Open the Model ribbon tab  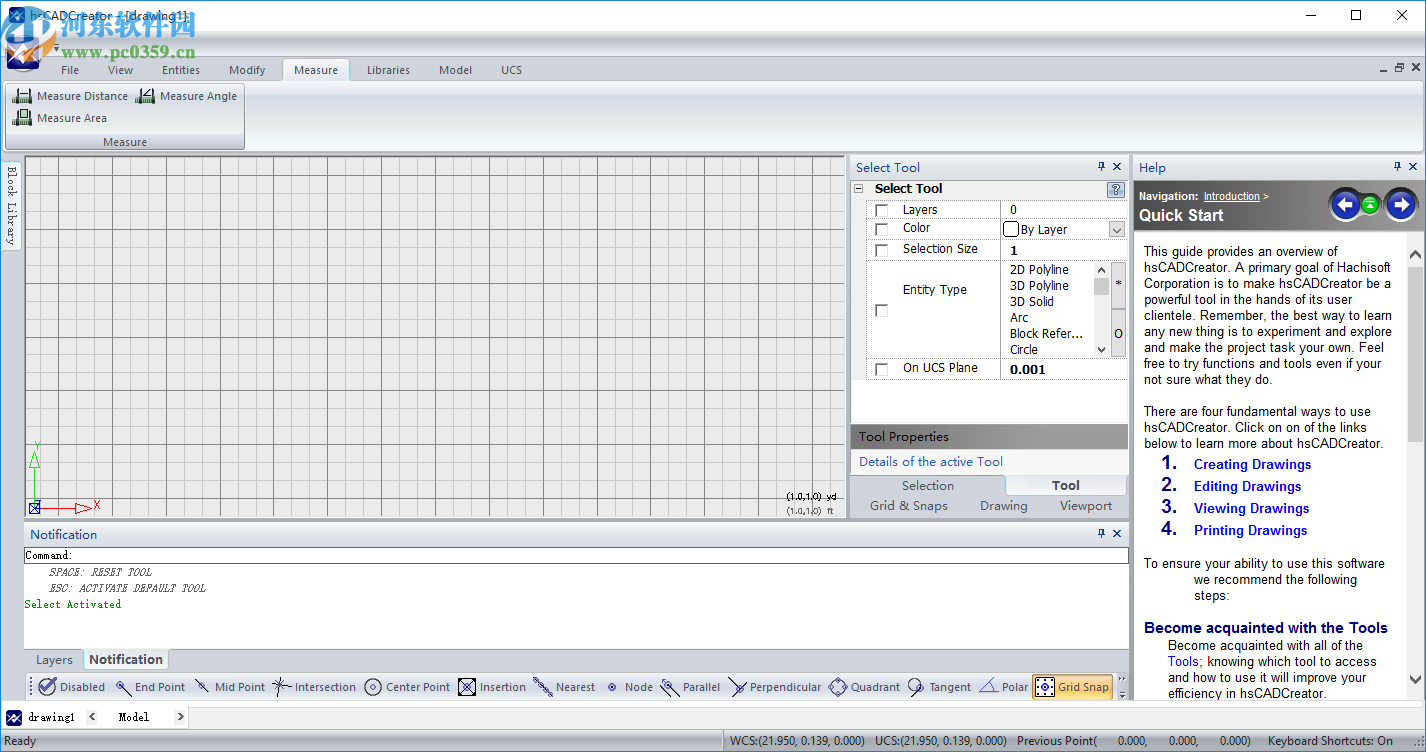point(455,70)
